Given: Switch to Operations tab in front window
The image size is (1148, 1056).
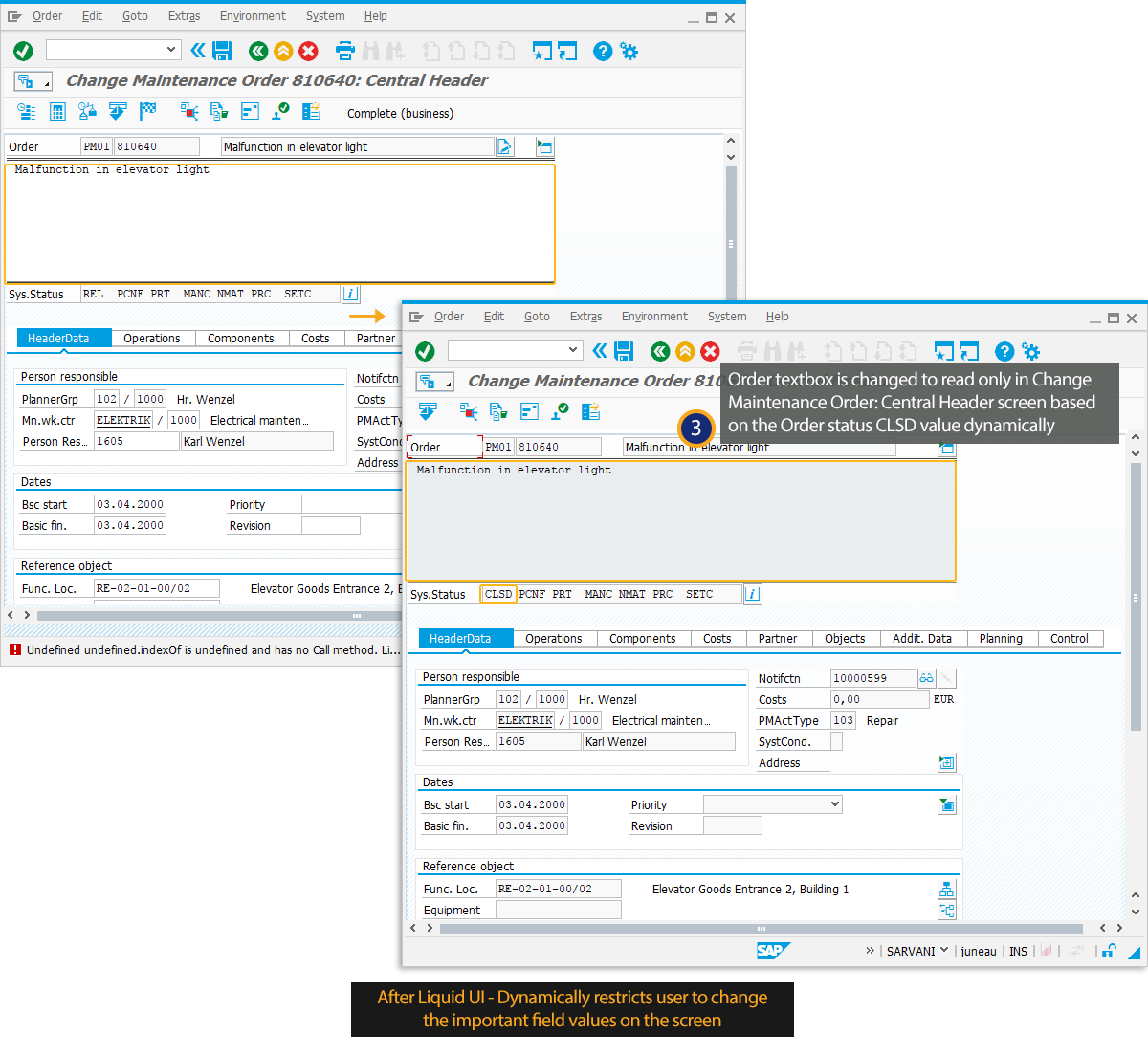Looking at the screenshot, I should coord(554,638).
